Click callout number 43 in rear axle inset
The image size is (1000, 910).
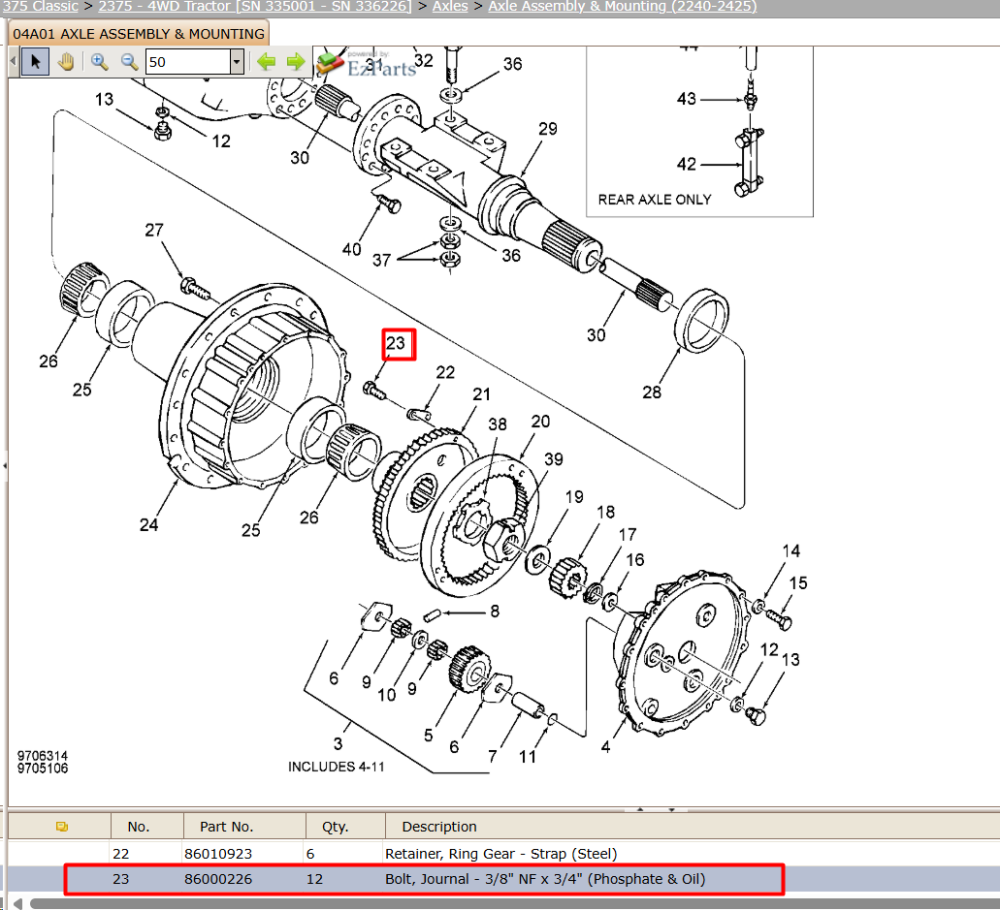[686, 99]
